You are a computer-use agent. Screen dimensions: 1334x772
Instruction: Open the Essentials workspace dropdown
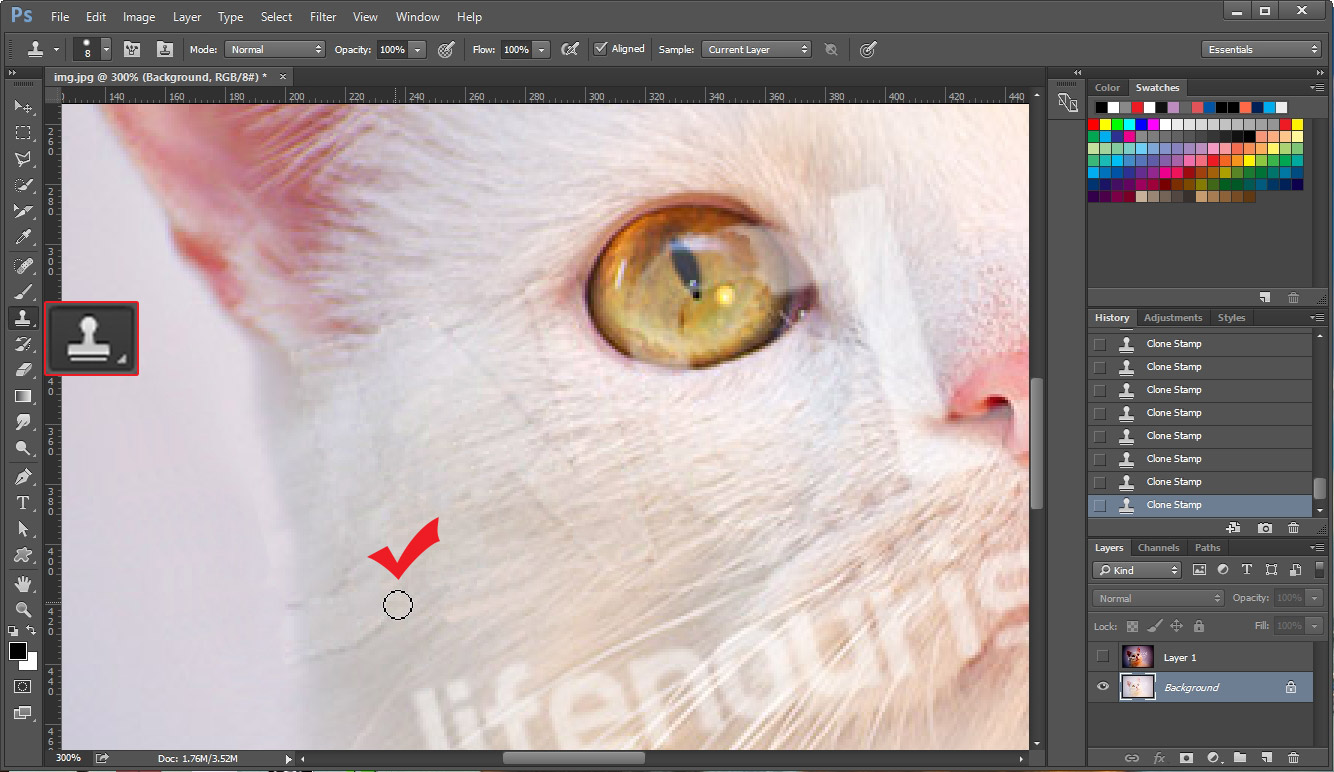1261,49
